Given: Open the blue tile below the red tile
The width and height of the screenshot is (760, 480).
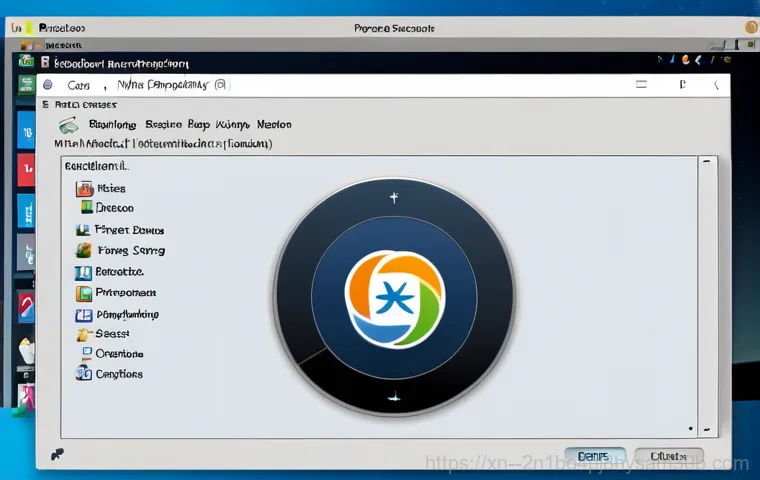Looking at the screenshot, I should click(26, 210).
